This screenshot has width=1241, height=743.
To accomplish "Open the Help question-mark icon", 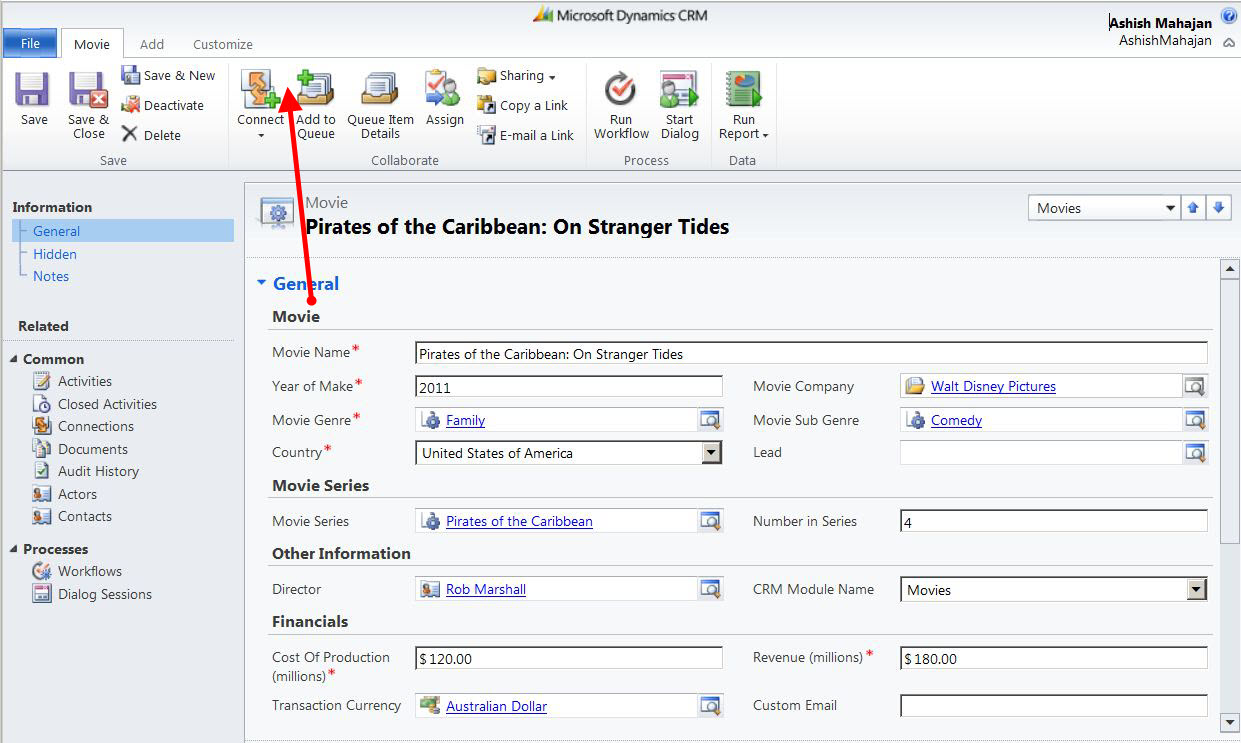I will (x=1228, y=15).
